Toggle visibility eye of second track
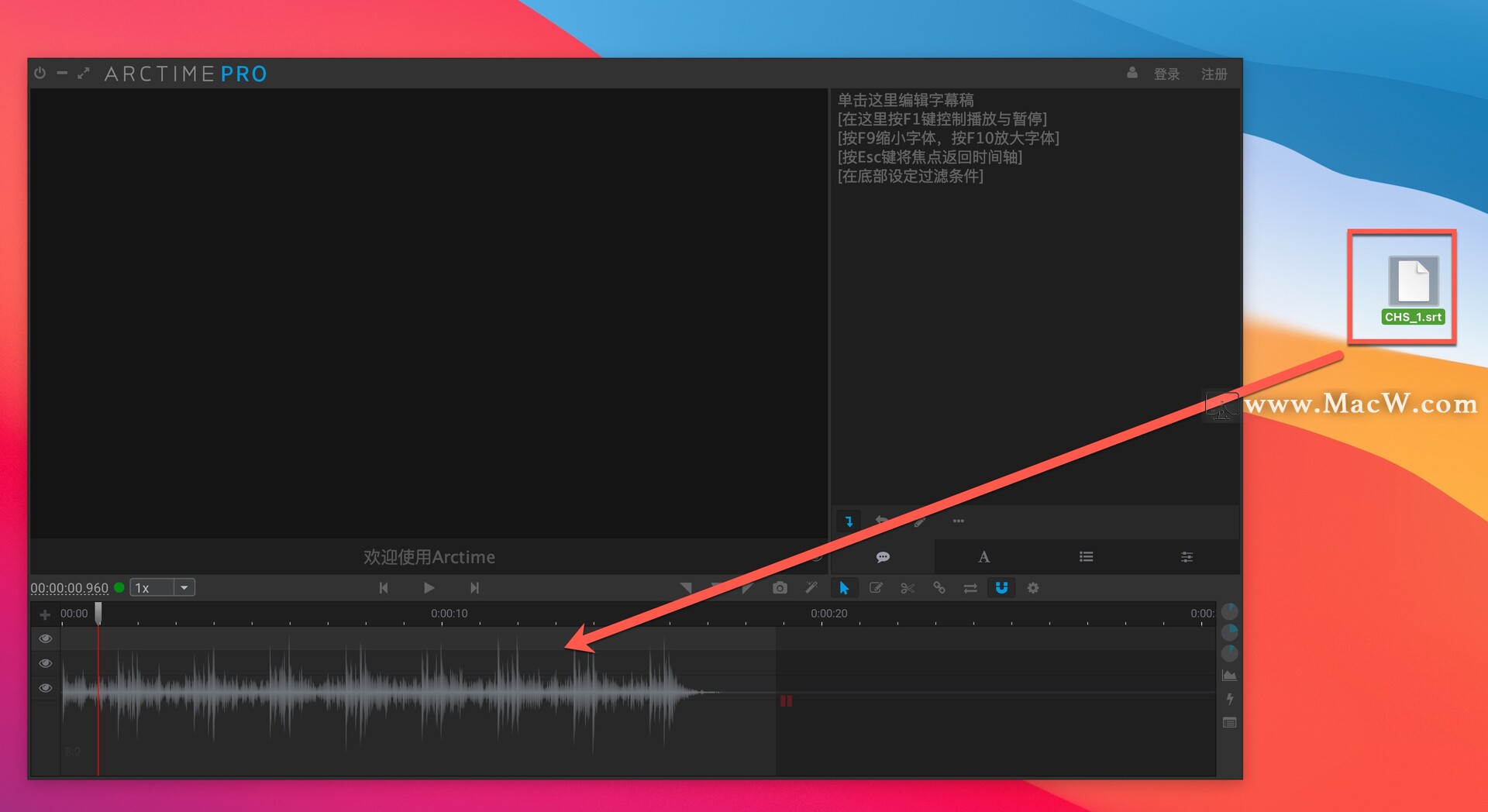The image size is (1488, 812). (46, 663)
